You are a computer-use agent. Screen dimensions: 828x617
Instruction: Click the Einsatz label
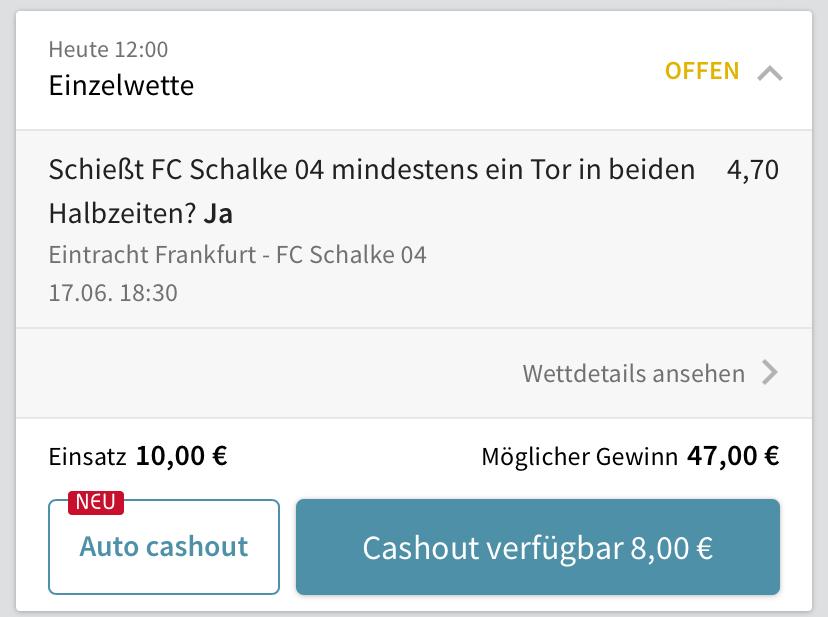coord(87,457)
